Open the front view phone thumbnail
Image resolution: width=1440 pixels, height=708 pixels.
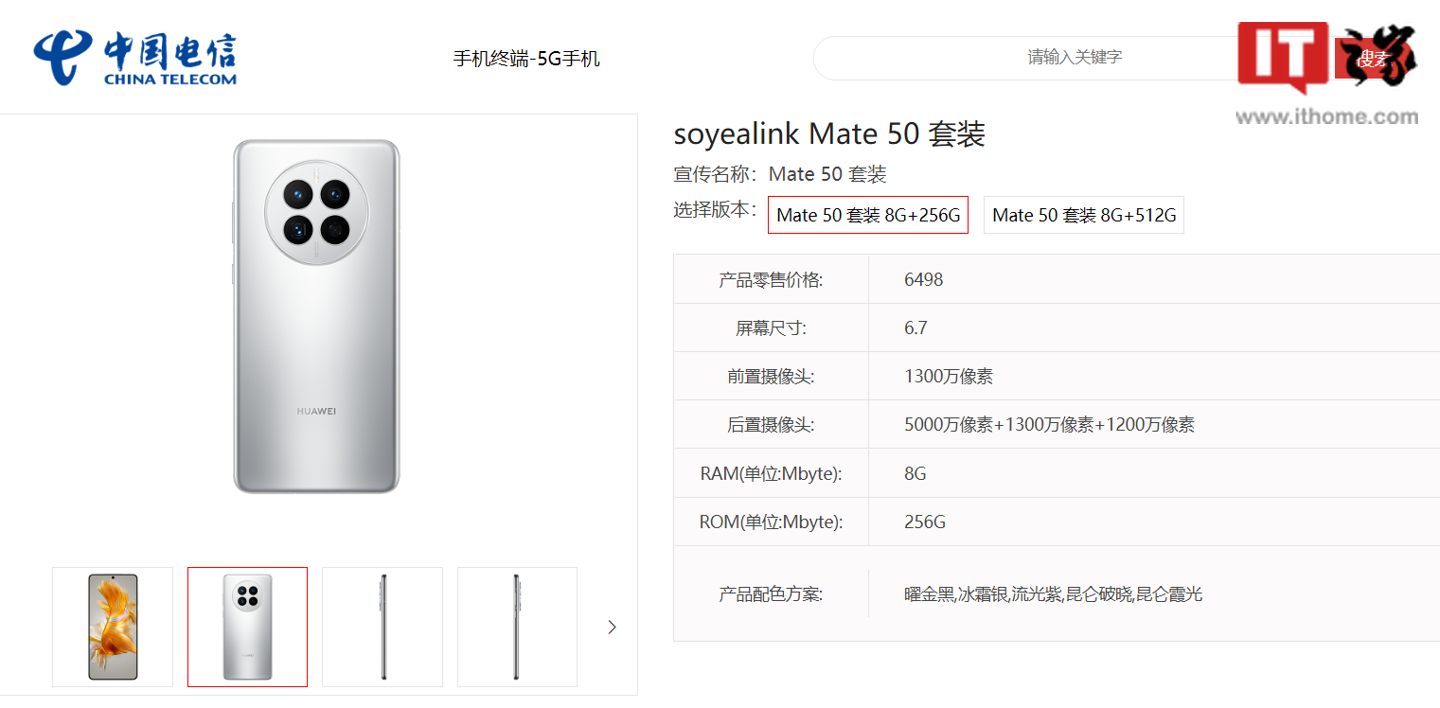click(x=113, y=627)
